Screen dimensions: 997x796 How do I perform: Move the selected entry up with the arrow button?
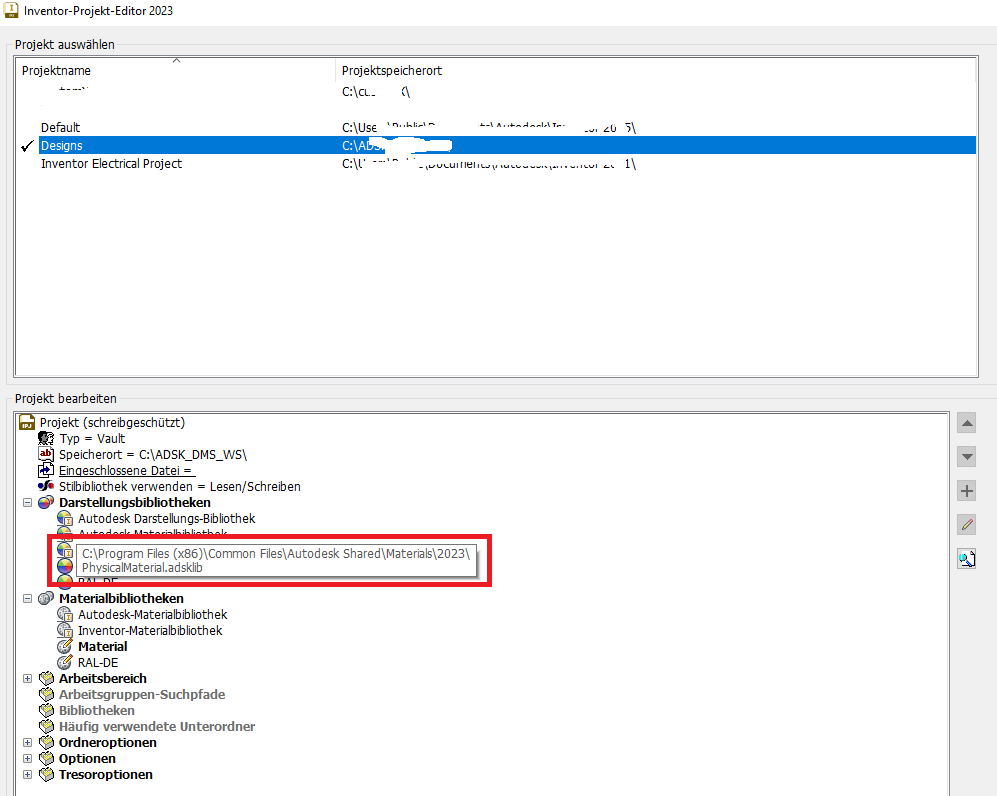click(966, 423)
